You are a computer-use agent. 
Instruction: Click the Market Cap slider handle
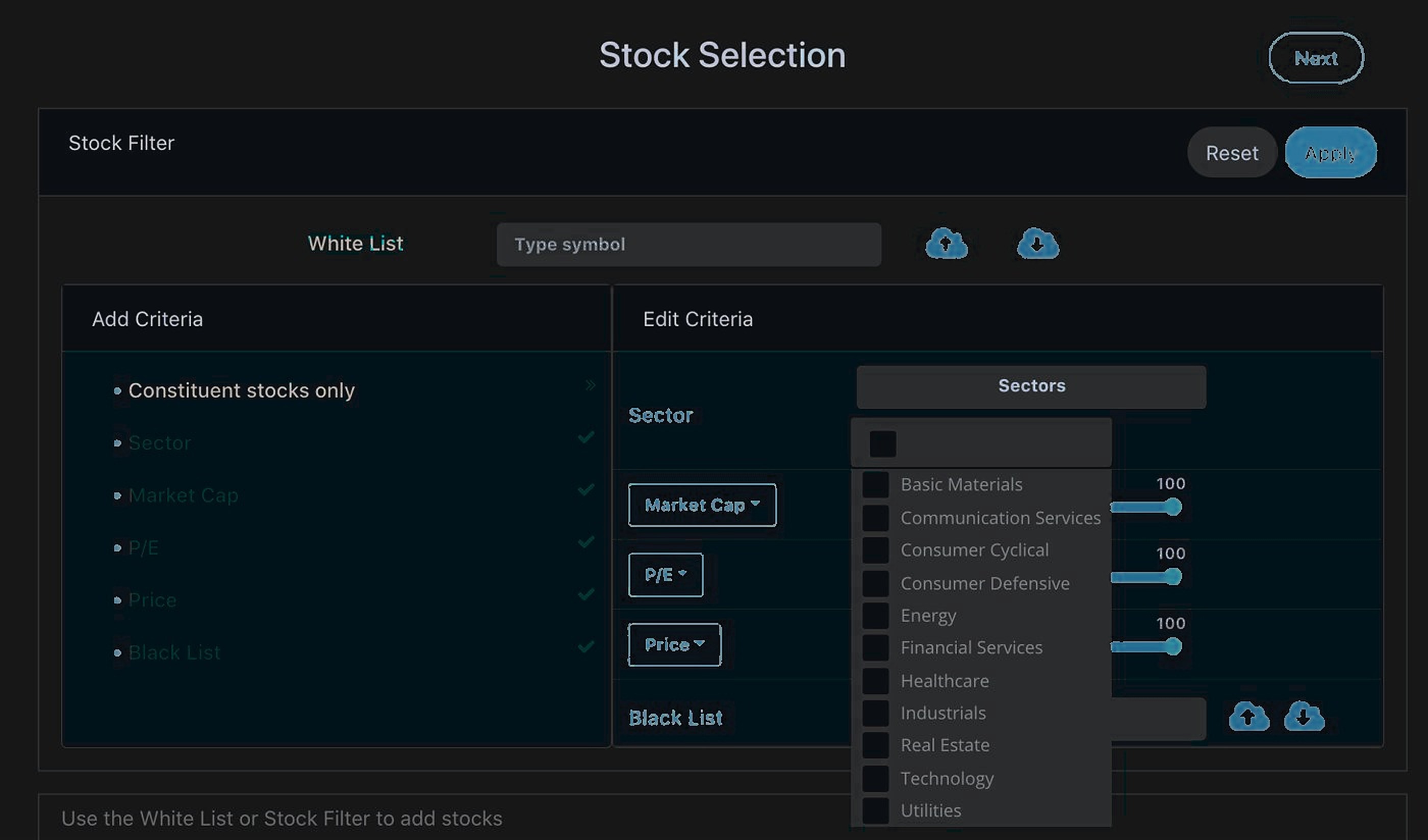[1173, 507]
